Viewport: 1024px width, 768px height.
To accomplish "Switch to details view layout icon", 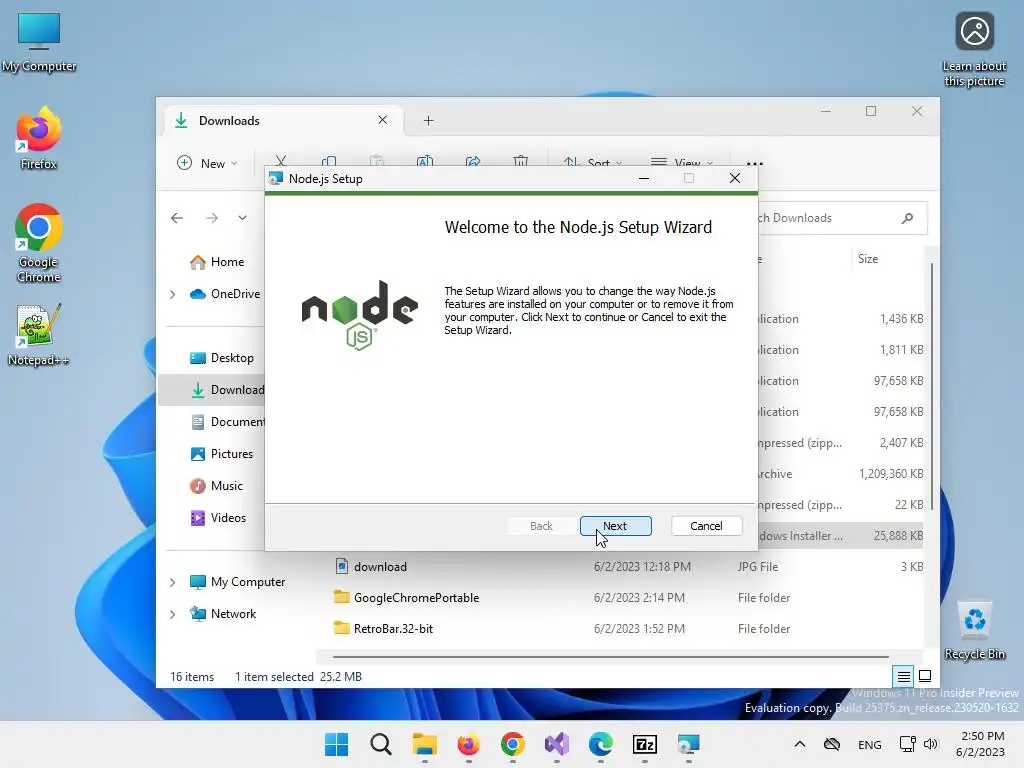I will (903, 677).
